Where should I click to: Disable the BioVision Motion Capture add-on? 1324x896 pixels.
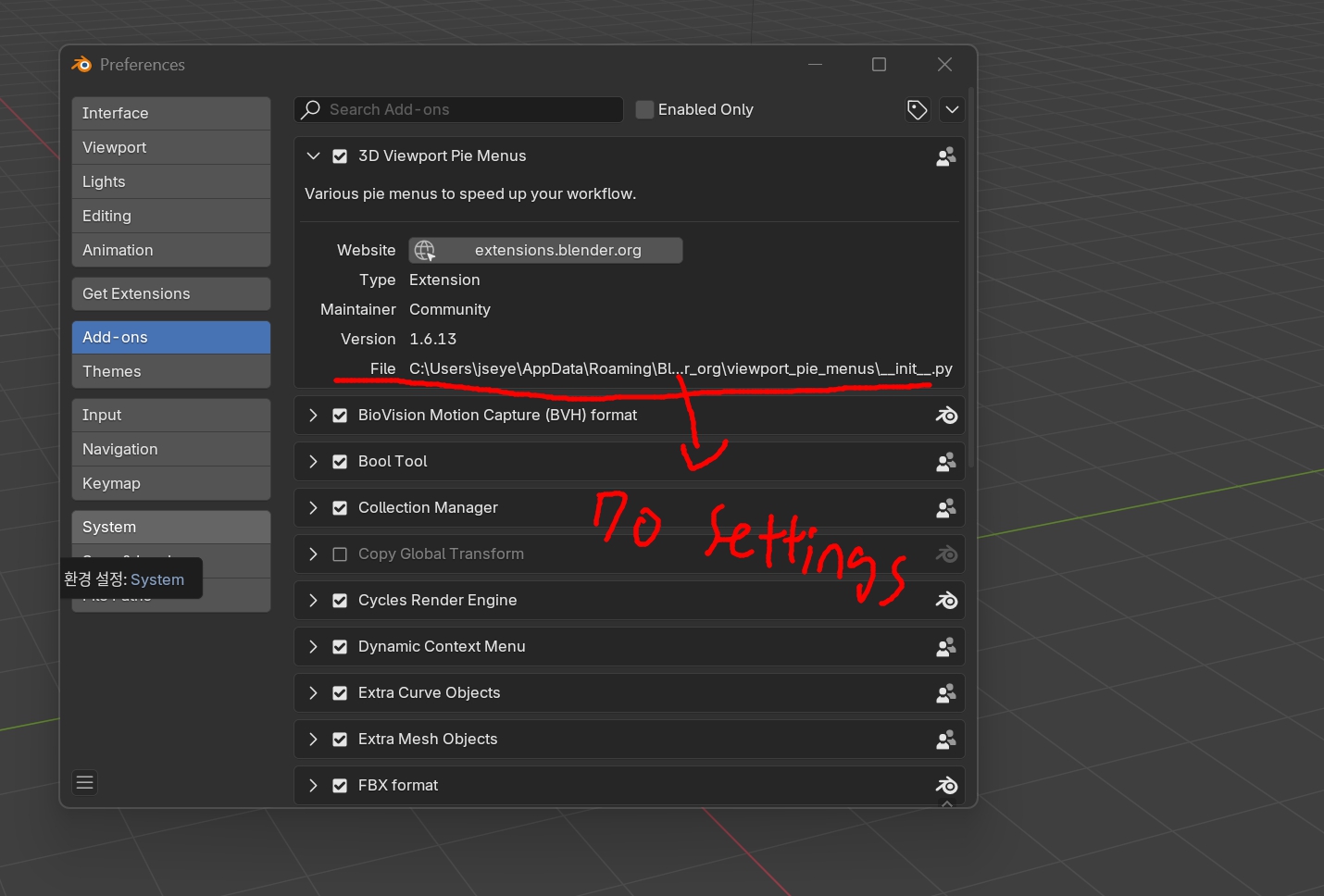(340, 416)
